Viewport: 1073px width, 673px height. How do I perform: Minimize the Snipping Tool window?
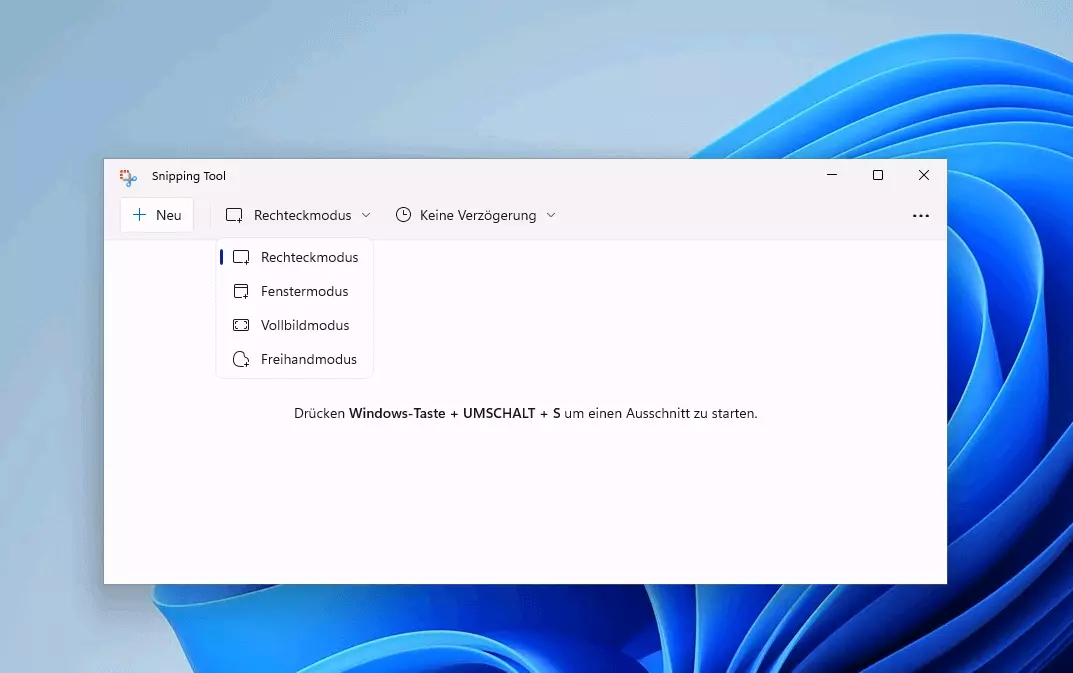832,176
